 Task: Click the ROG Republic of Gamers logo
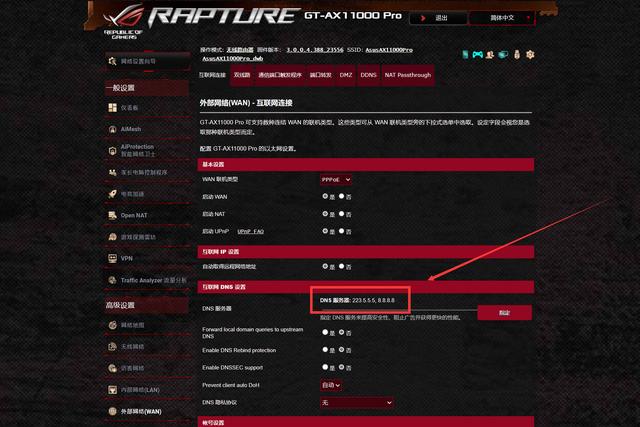[123, 22]
